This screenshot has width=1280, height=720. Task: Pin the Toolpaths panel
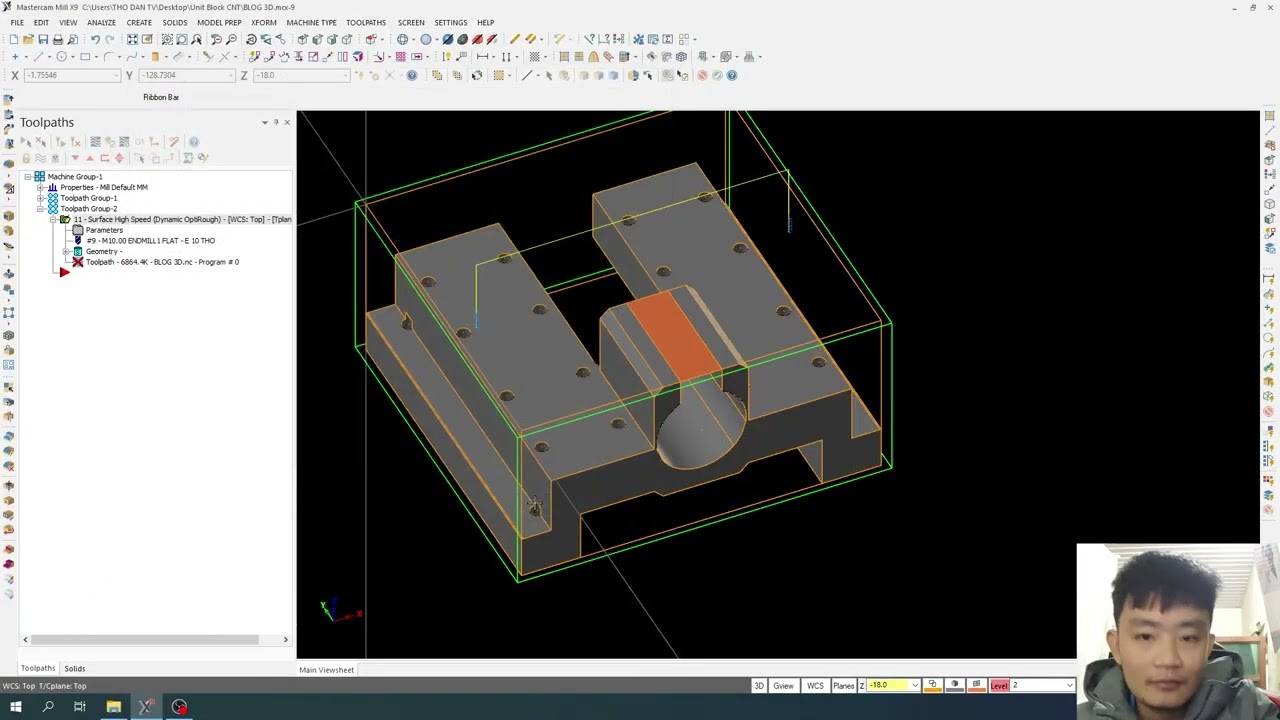click(x=276, y=122)
